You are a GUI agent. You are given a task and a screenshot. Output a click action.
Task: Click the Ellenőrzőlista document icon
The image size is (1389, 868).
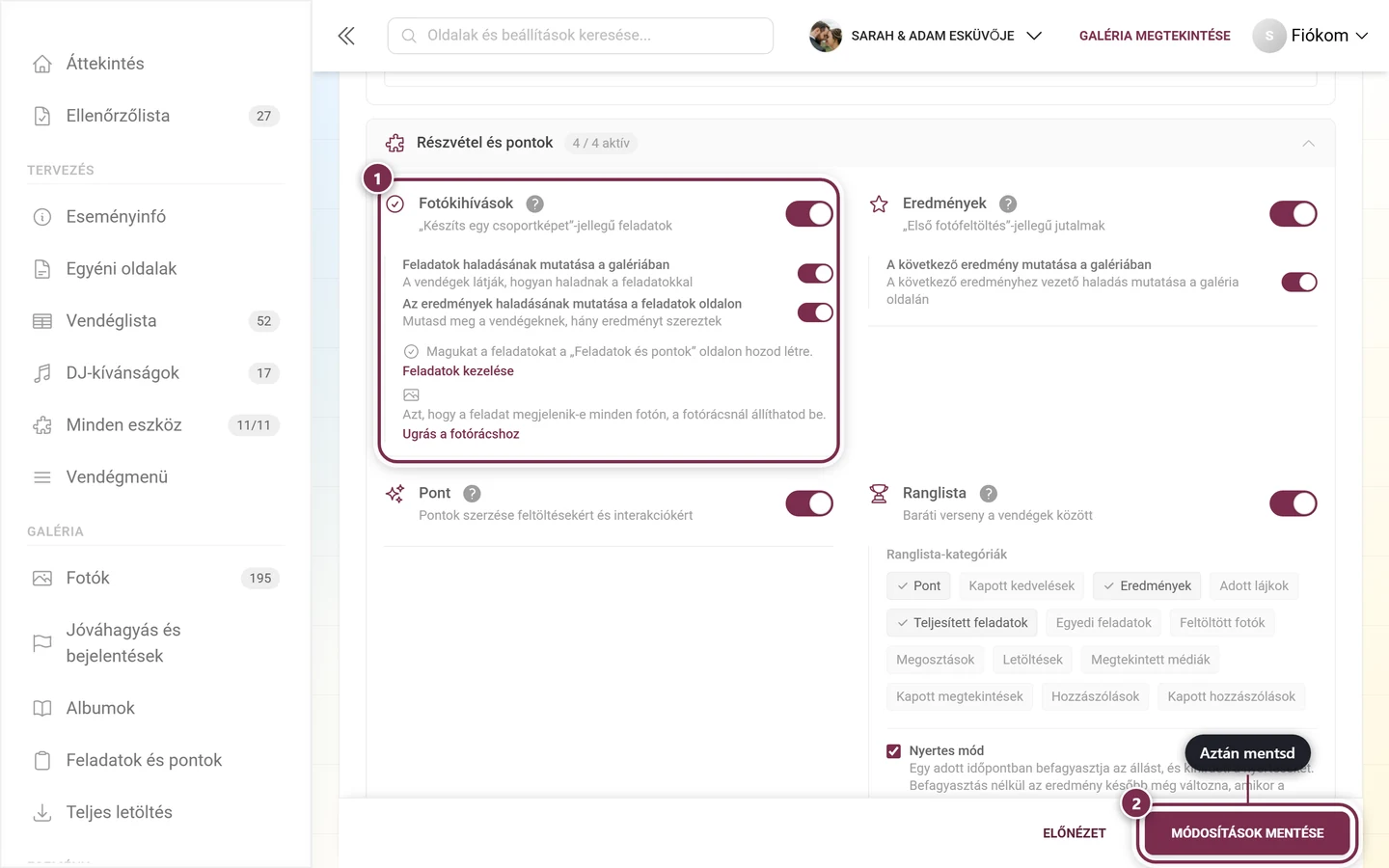coord(42,116)
